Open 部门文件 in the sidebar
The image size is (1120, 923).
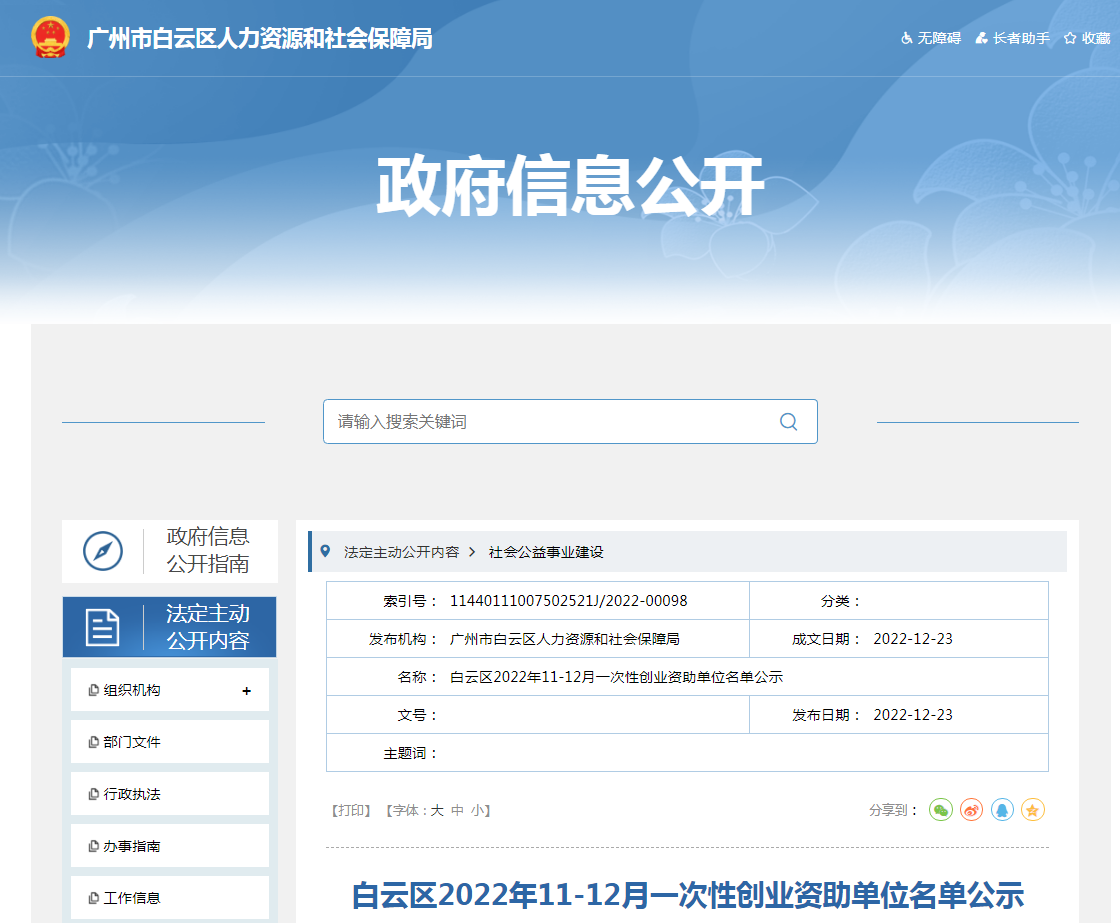click(x=131, y=742)
